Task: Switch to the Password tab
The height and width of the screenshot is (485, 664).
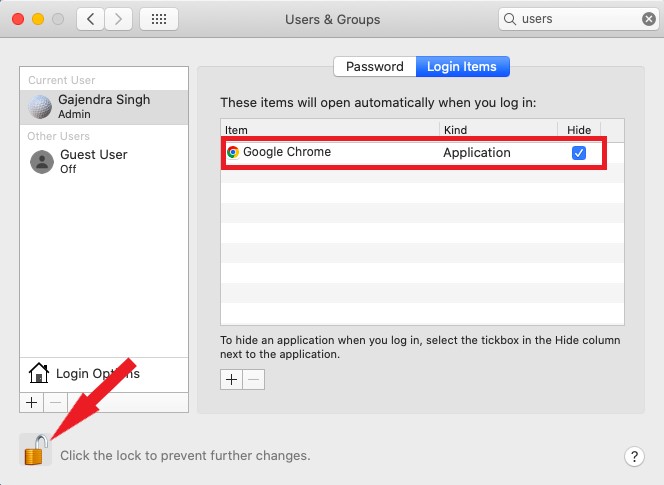Action: pyautogui.click(x=374, y=67)
